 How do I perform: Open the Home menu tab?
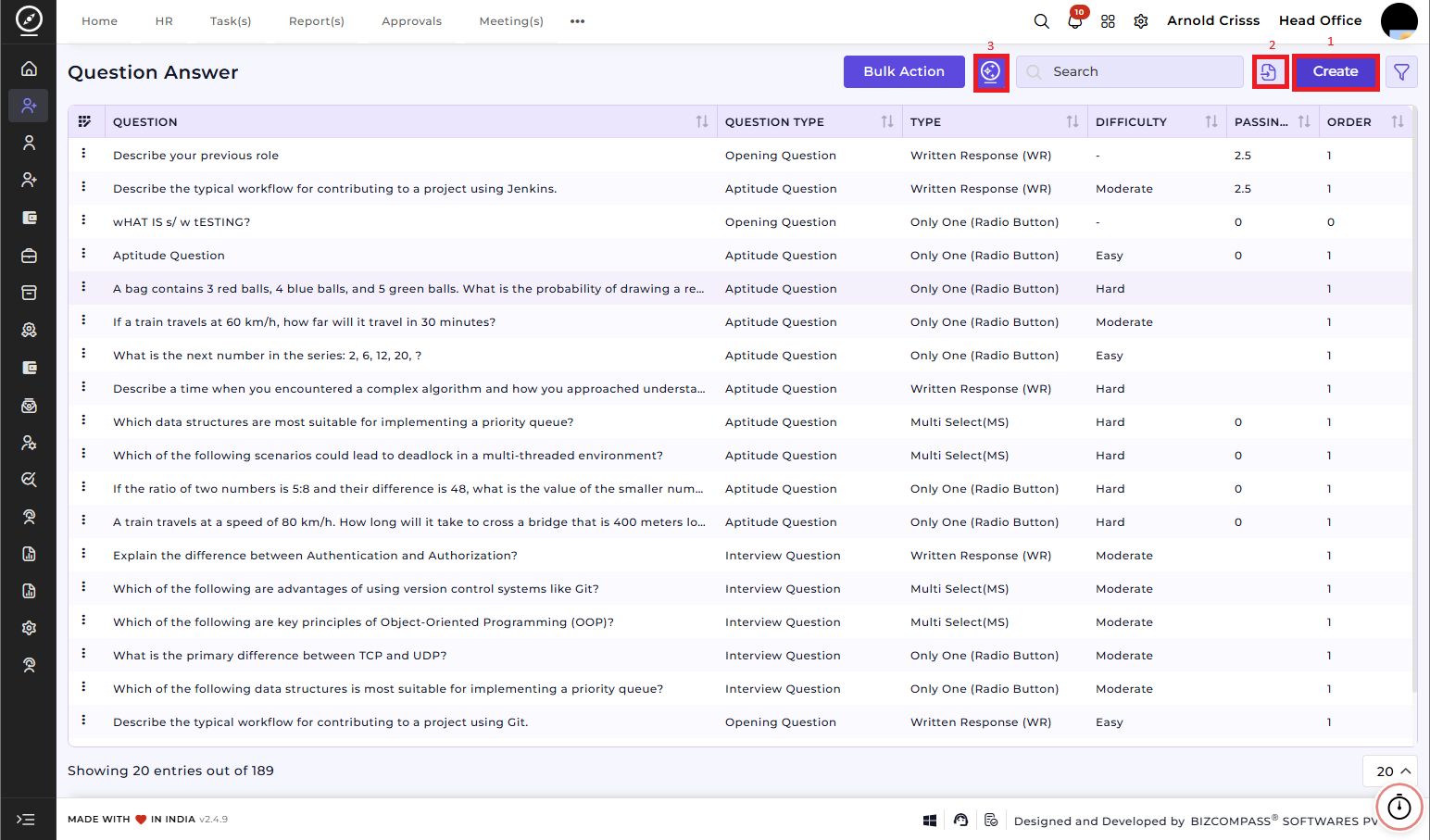click(x=99, y=21)
